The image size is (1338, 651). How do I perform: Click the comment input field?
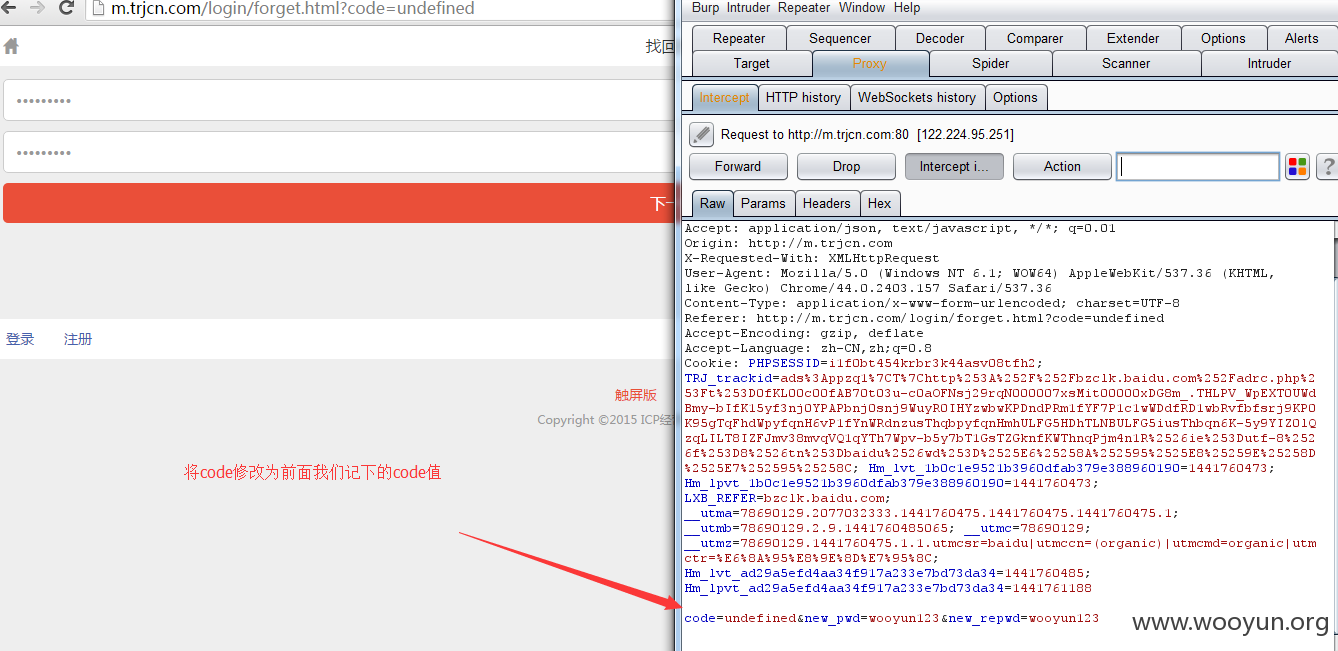coord(1198,167)
